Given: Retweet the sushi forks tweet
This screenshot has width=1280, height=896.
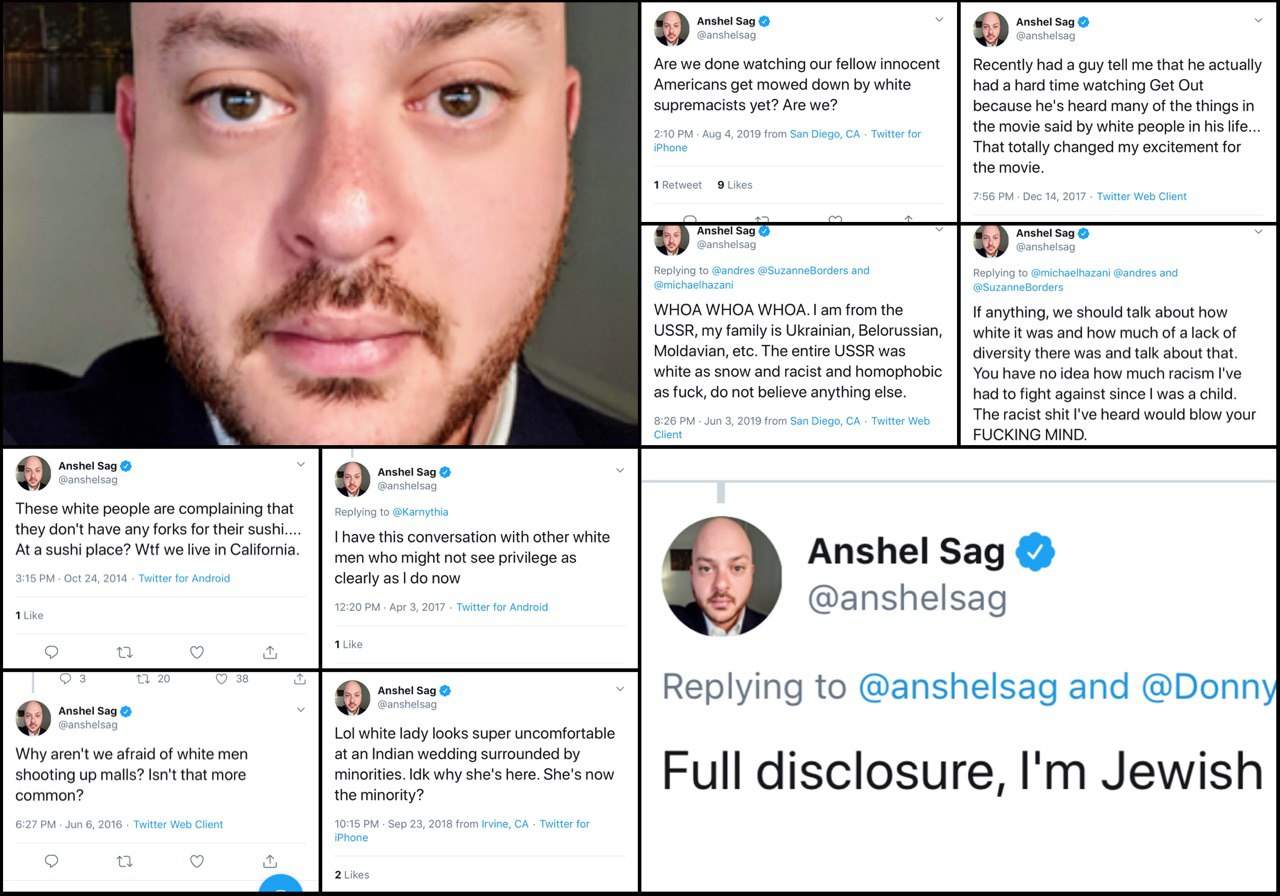Looking at the screenshot, I should pos(124,652).
